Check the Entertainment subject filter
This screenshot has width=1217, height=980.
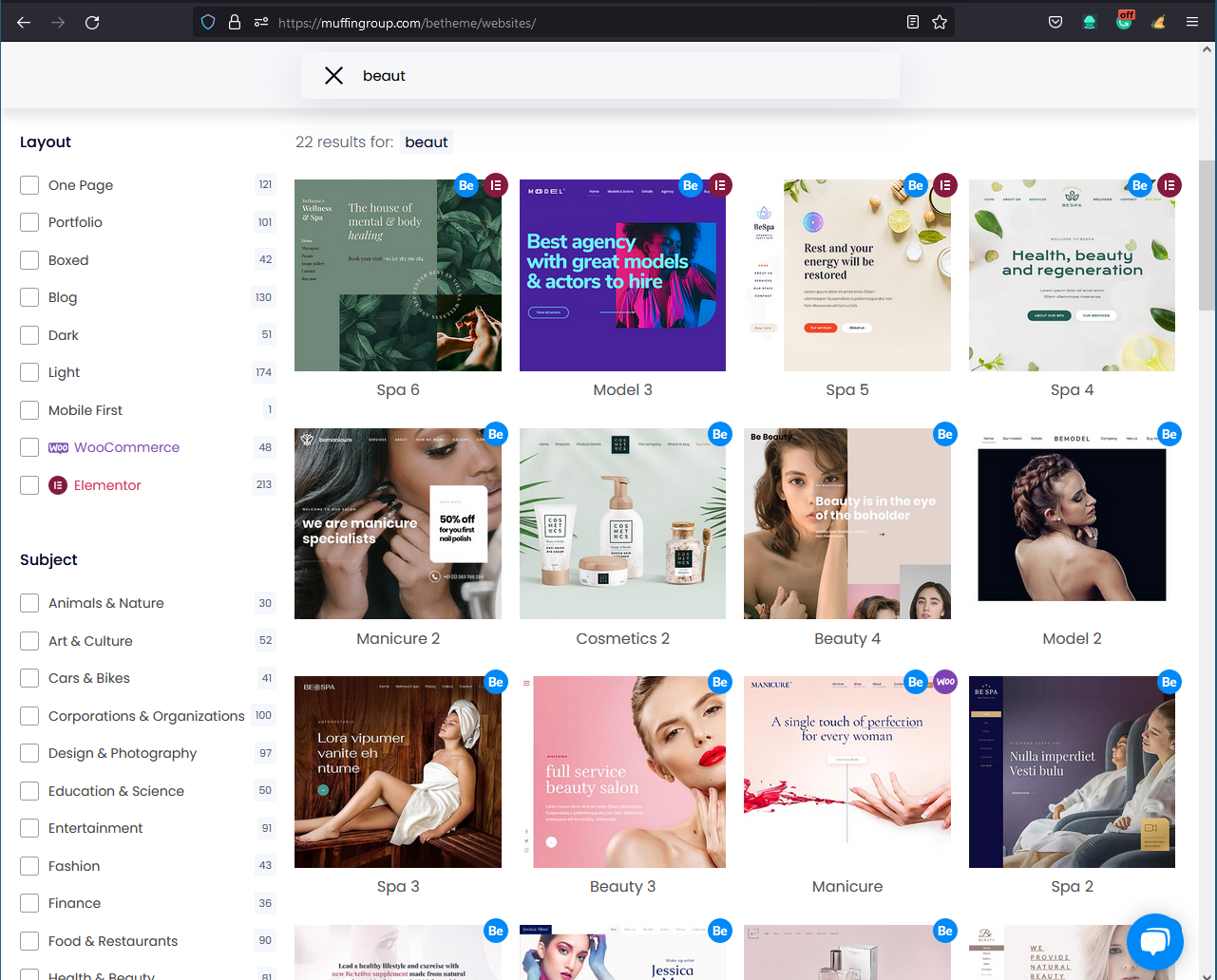tap(29, 828)
